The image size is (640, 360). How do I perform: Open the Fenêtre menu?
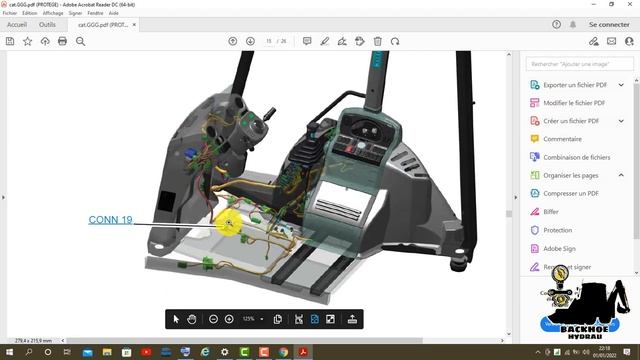tap(95, 13)
